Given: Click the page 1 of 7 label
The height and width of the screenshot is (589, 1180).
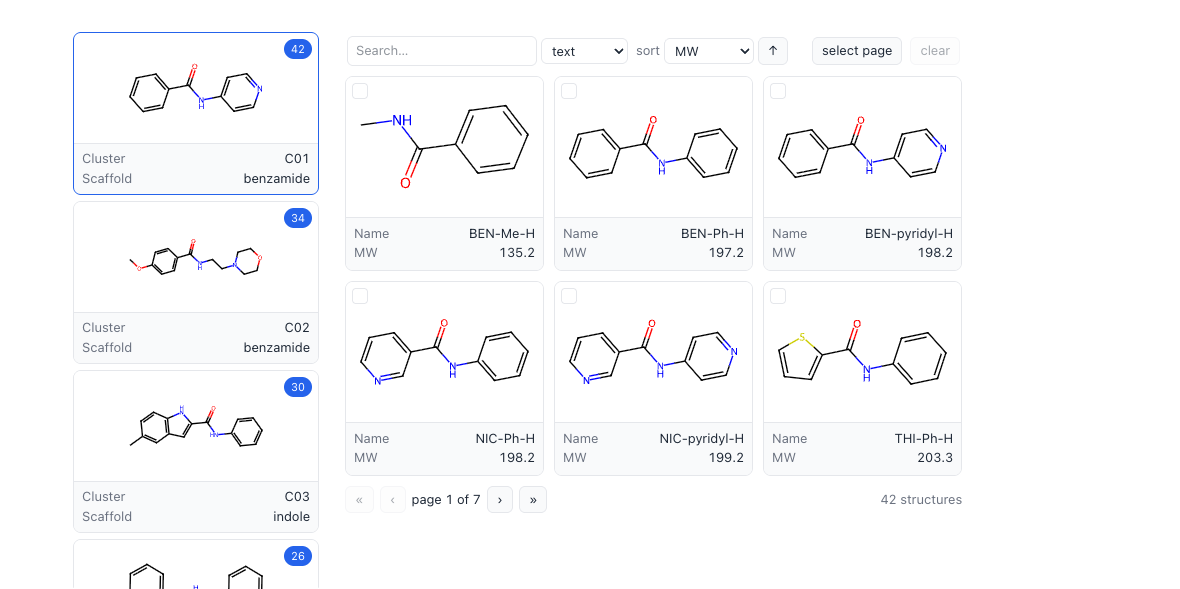Looking at the screenshot, I should point(446,499).
